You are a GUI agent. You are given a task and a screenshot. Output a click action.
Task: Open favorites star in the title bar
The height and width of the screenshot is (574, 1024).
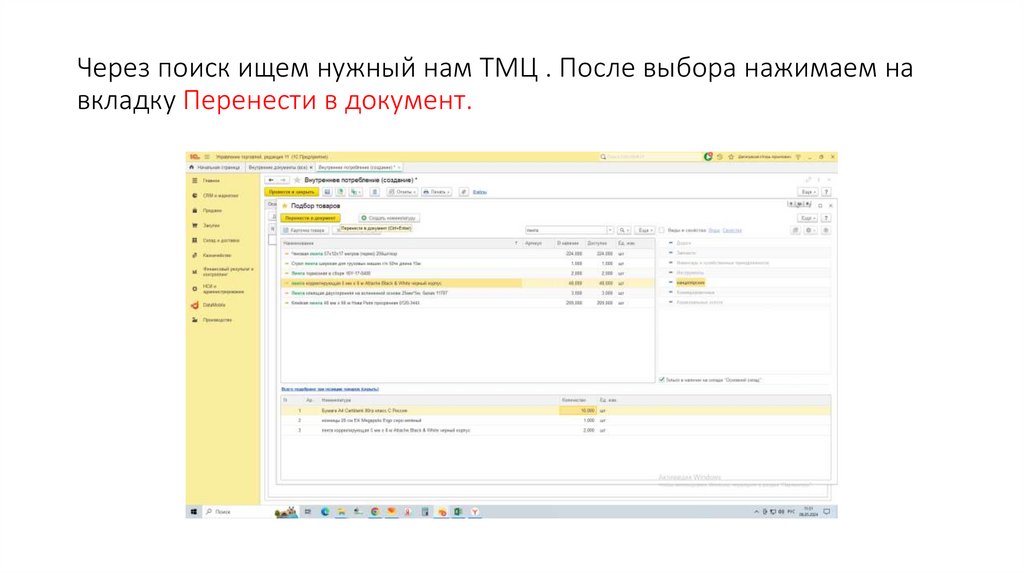coord(731,157)
